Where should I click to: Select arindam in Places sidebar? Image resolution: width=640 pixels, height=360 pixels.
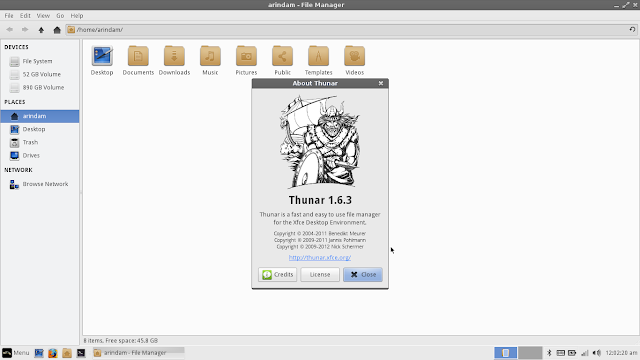[40, 116]
